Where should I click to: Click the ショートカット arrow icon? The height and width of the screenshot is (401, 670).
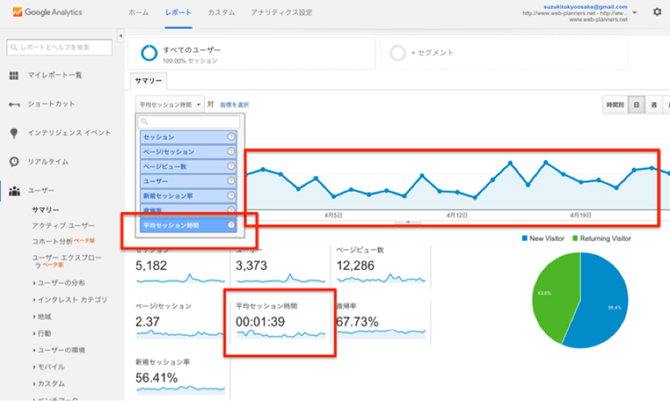pos(14,104)
